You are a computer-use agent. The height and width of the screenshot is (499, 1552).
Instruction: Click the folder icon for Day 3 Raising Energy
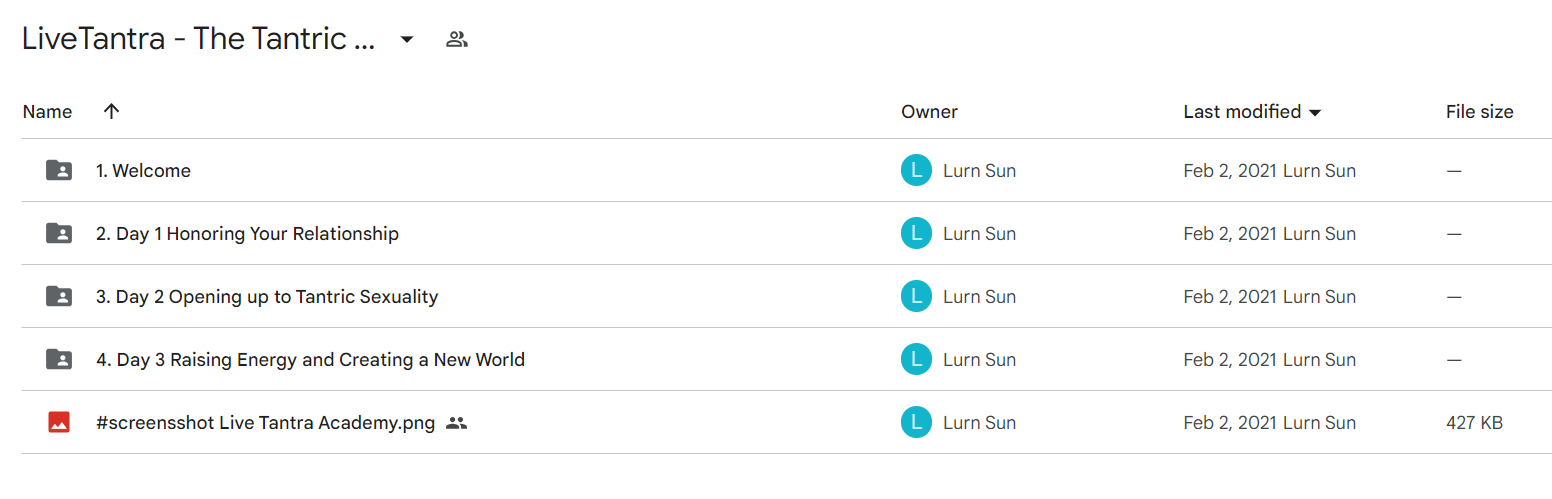59,360
